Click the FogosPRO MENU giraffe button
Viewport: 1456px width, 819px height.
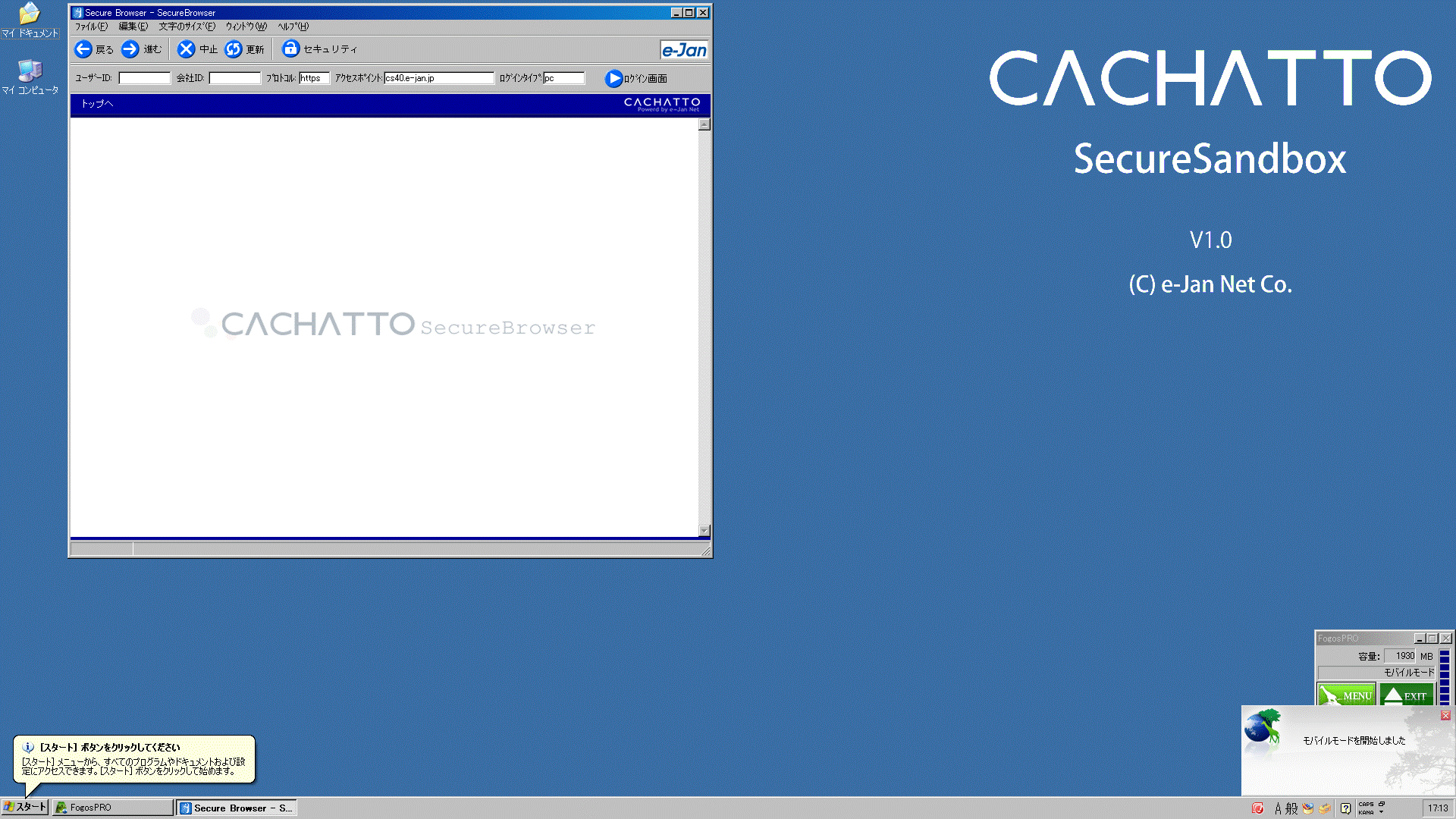pos(1347,695)
